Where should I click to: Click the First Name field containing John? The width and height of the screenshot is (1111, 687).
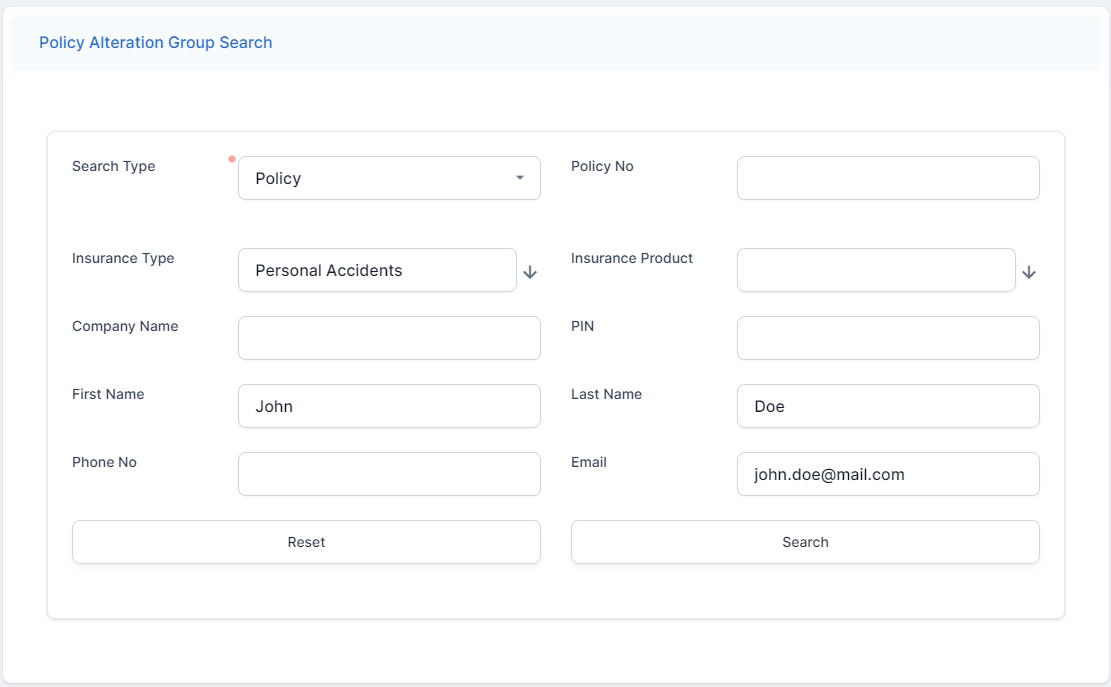tap(389, 406)
